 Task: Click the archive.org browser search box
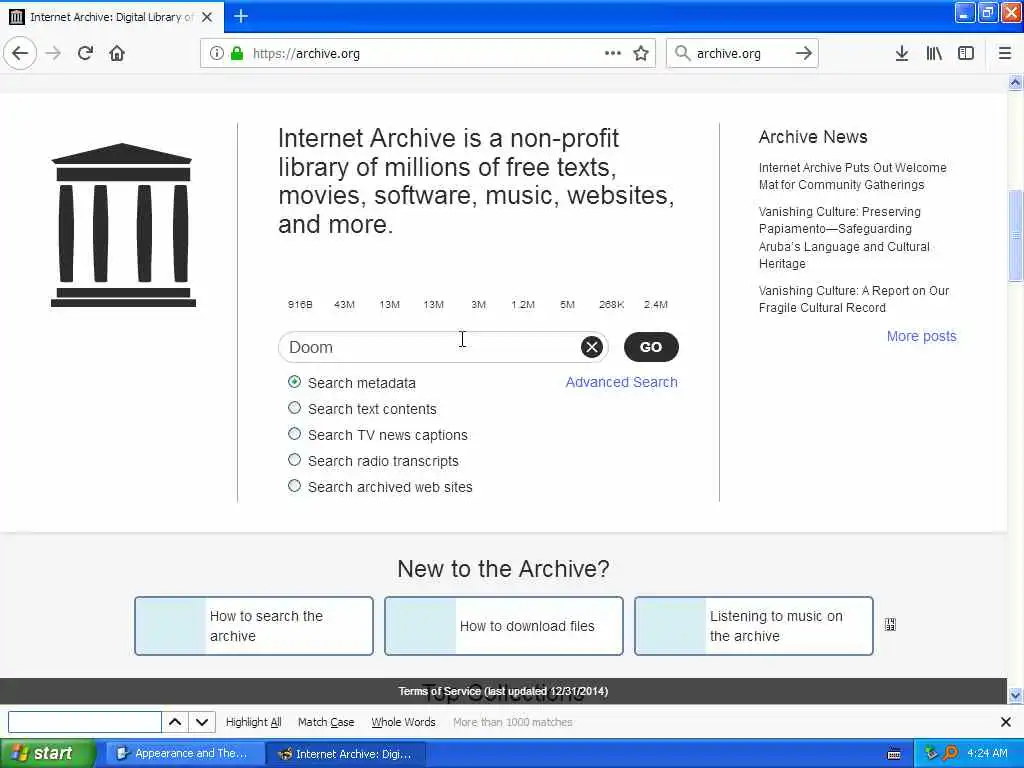(741, 54)
